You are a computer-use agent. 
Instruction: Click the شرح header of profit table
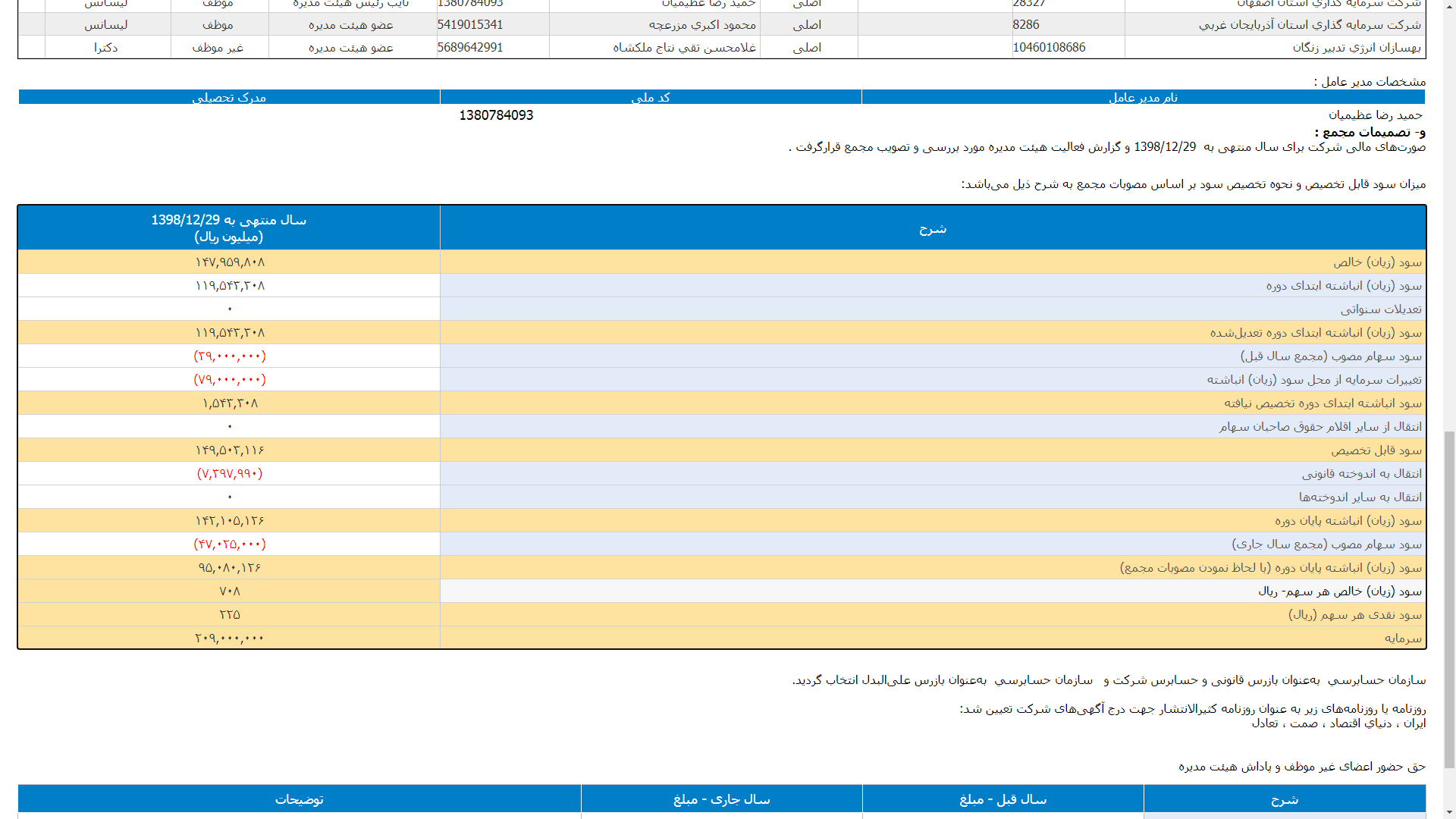pos(932,228)
